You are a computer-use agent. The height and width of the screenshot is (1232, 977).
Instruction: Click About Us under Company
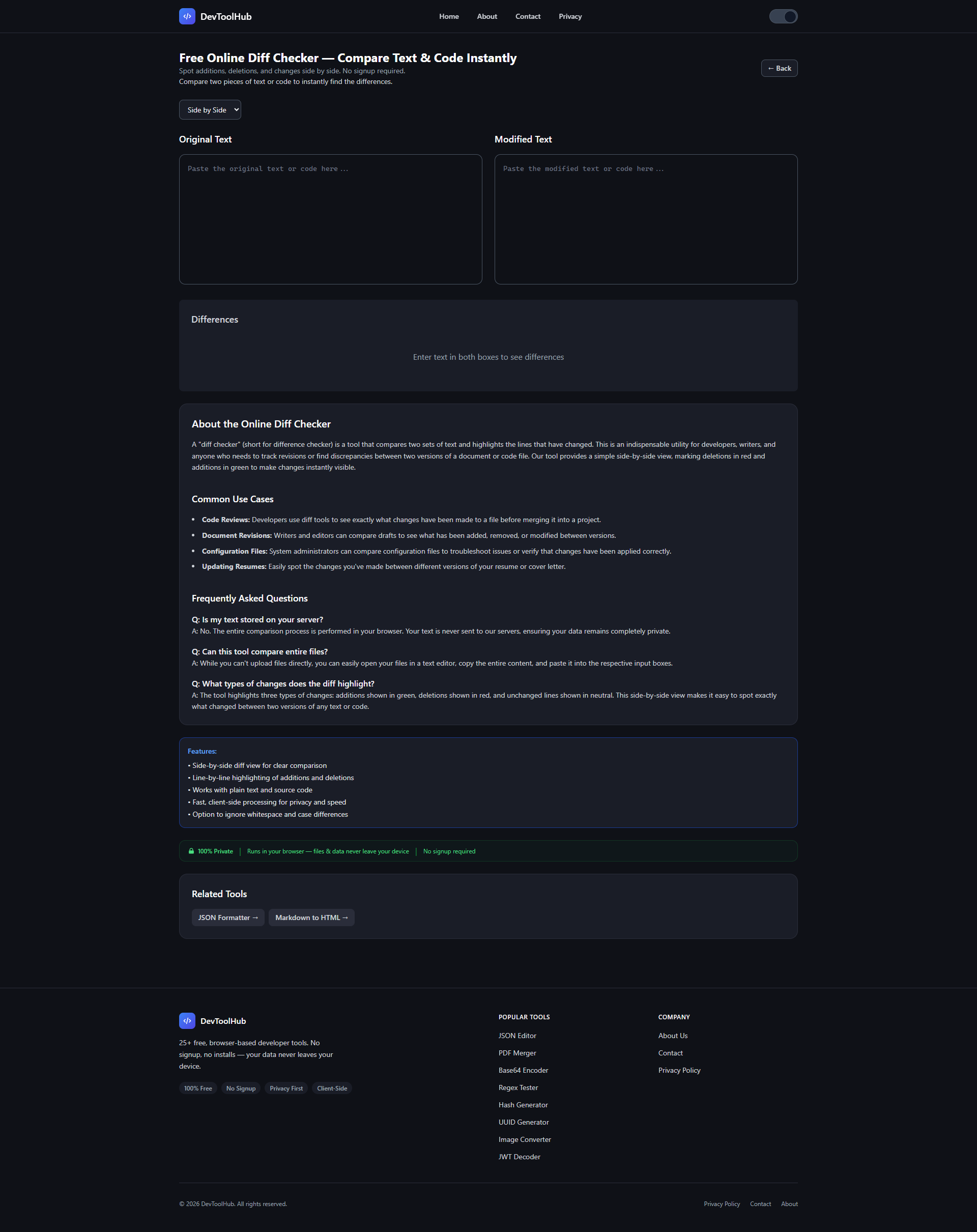(x=673, y=1036)
